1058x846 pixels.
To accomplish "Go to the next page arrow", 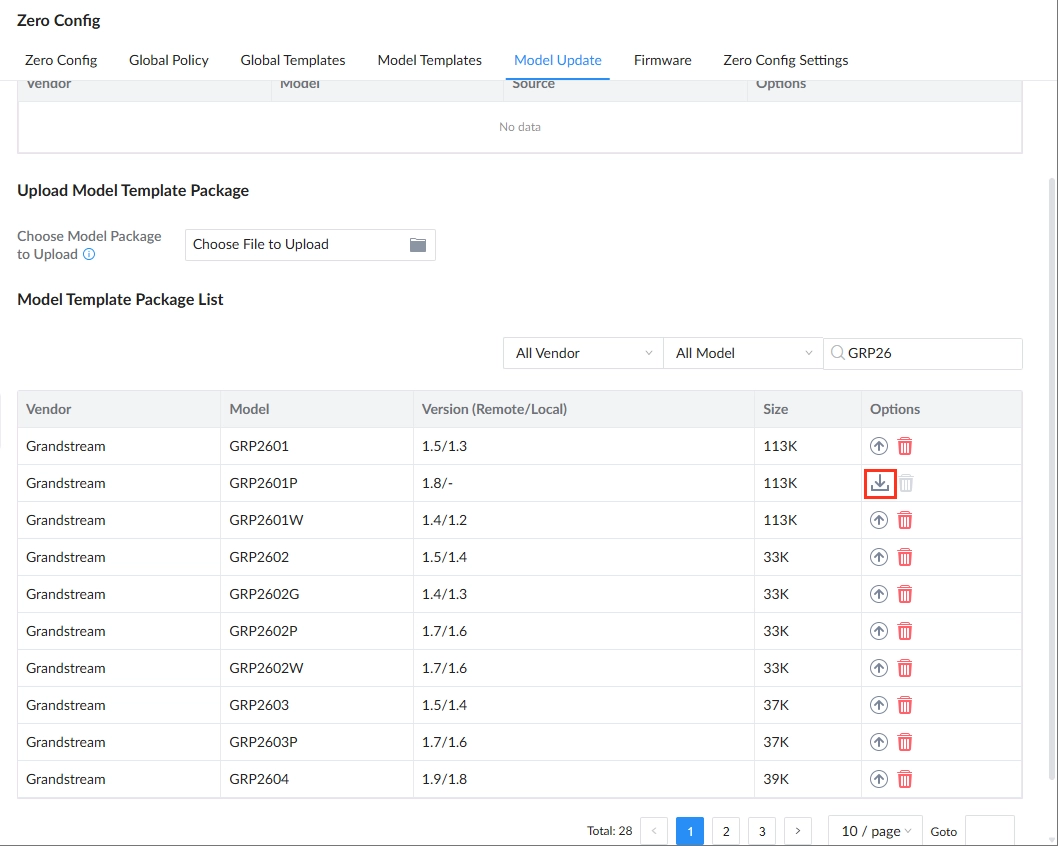I will click(x=798, y=831).
